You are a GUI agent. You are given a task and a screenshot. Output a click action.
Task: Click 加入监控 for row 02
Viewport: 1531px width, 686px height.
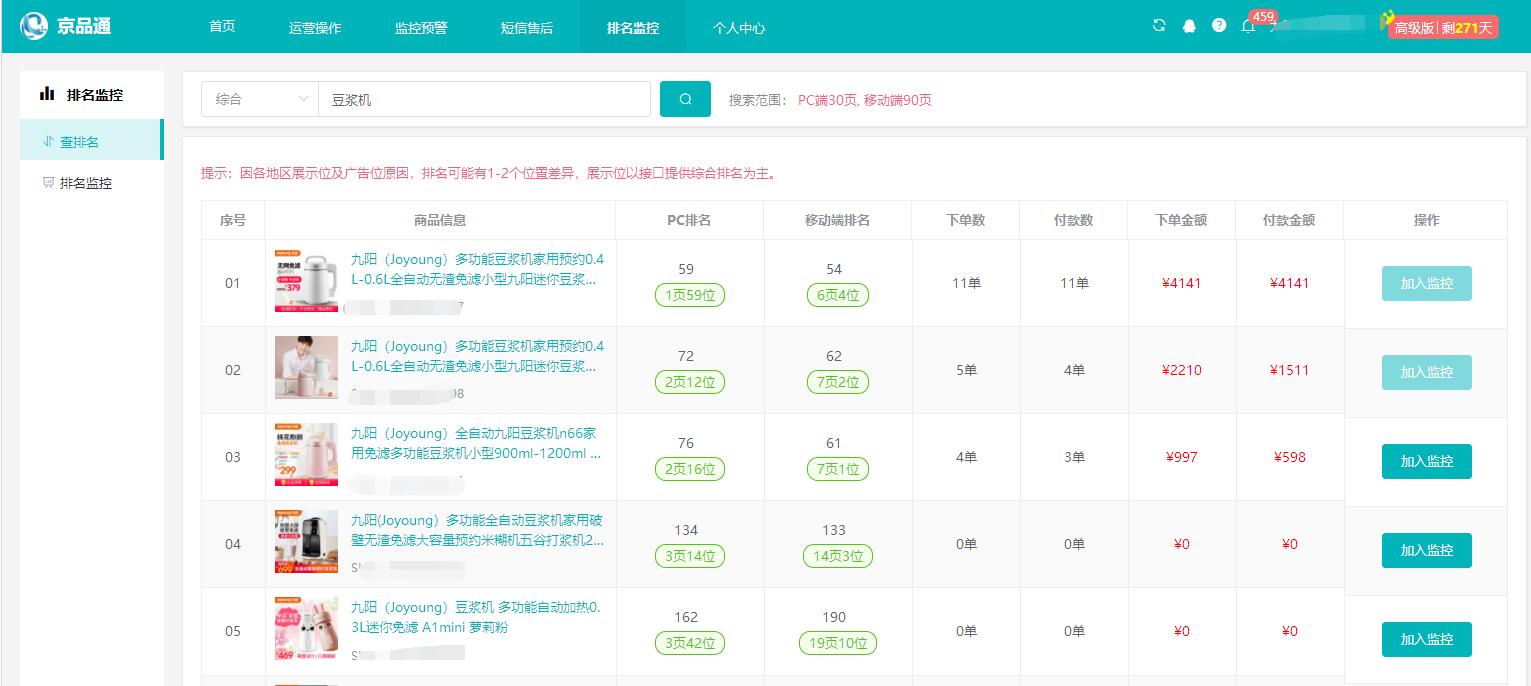tap(1426, 372)
